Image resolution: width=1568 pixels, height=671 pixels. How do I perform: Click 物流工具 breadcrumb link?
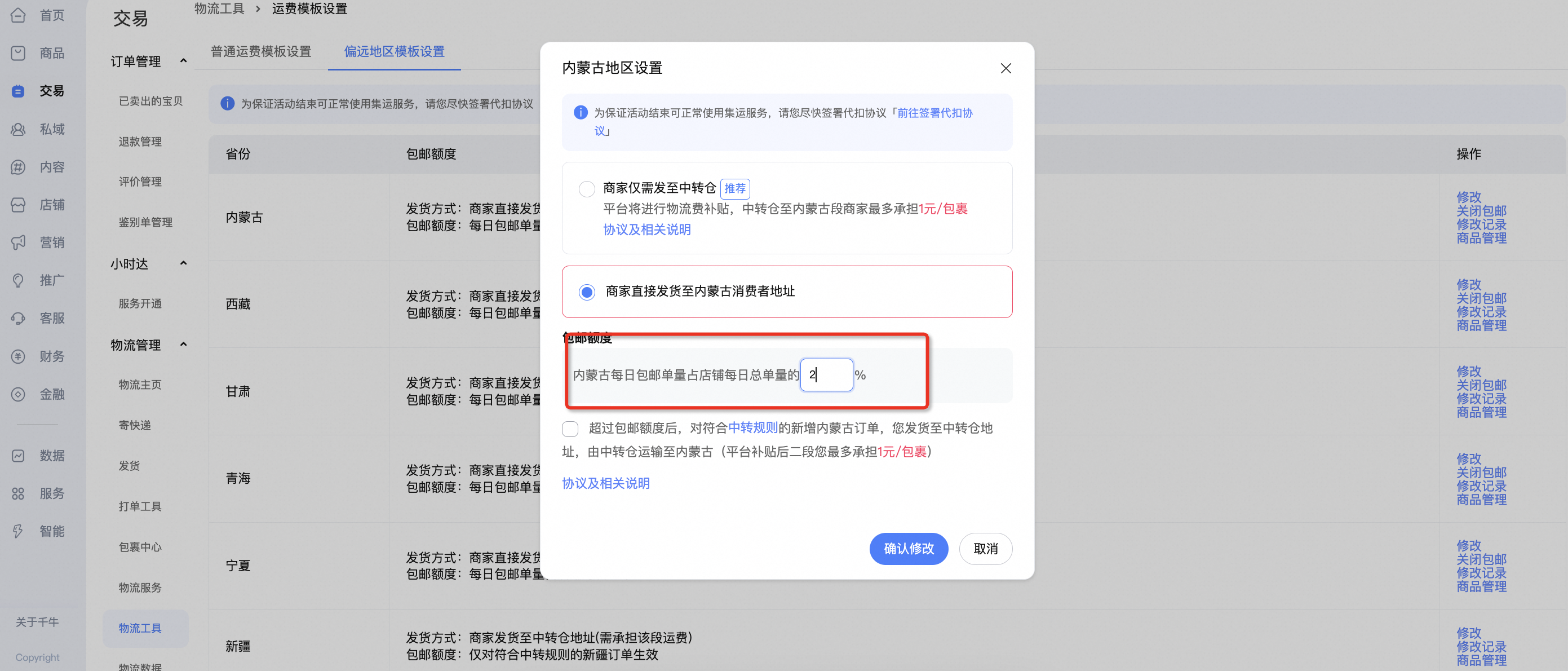[219, 8]
